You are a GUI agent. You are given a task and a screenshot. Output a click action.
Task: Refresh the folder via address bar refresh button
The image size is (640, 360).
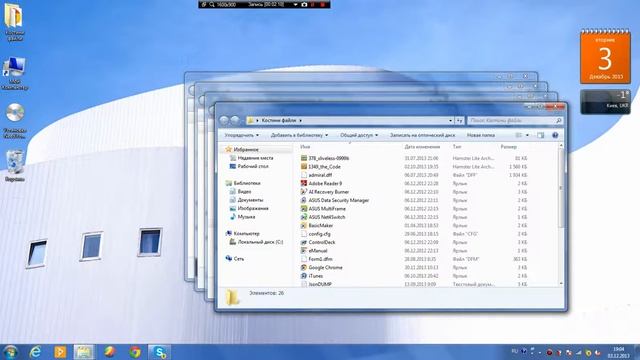(460, 120)
